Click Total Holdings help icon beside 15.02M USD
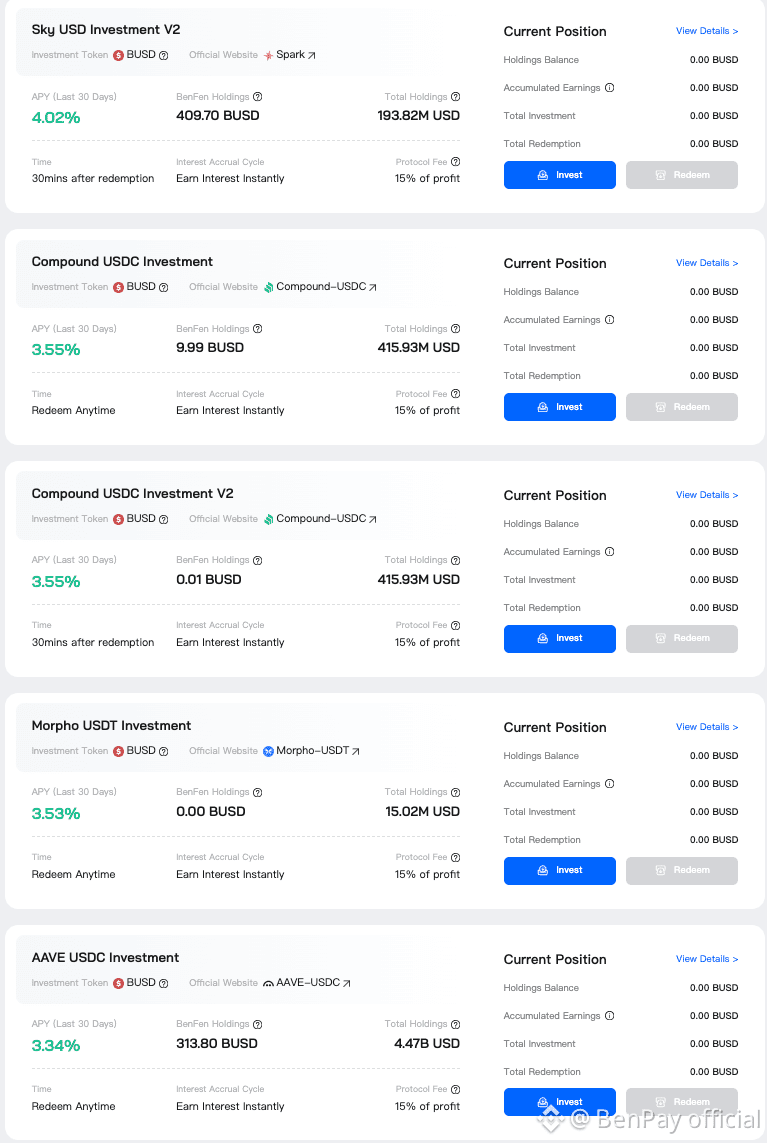 (x=456, y=792)
